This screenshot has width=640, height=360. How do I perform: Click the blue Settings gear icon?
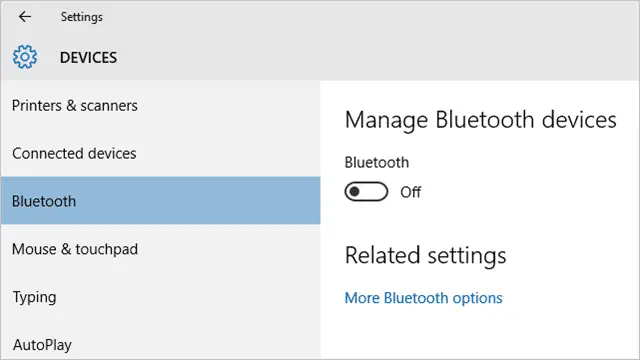tap(24, 57)
